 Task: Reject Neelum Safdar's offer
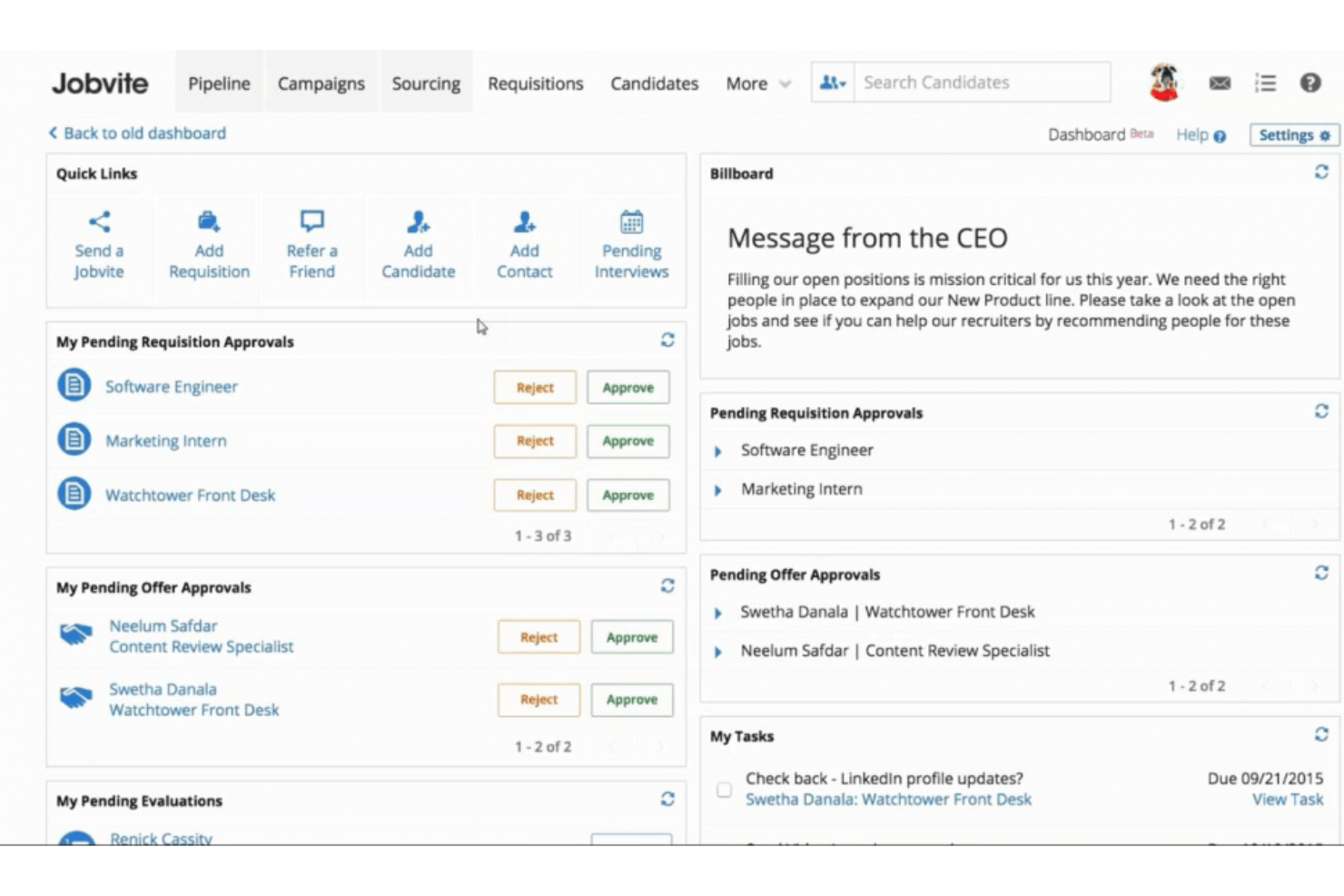539,637
